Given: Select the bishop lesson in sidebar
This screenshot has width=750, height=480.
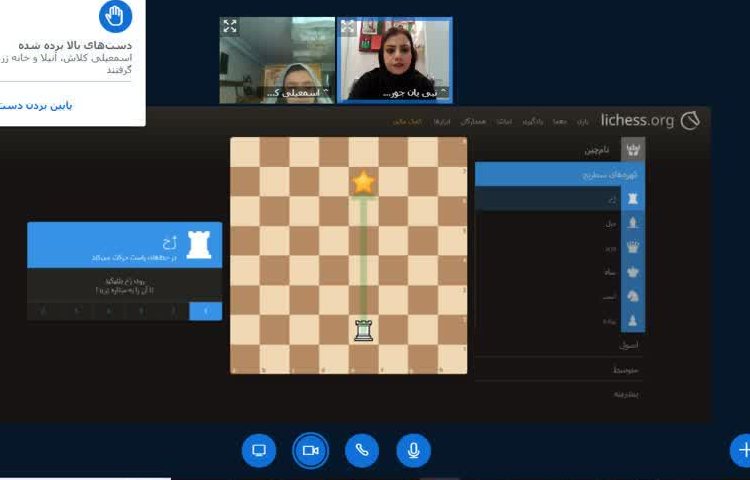Looking at the screenshot, I should (632, 222).
